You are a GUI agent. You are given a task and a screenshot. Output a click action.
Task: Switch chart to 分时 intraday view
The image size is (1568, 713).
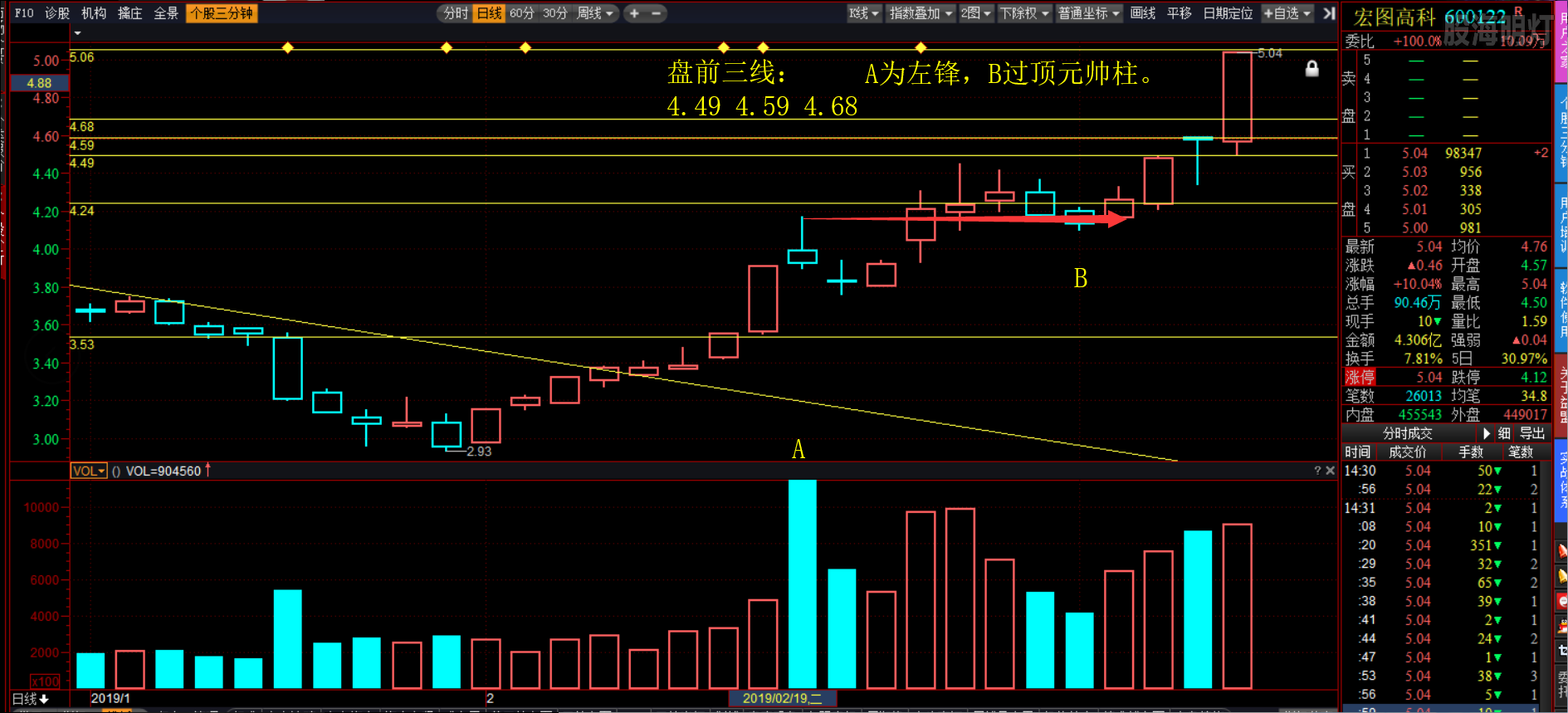pos(456,13)
